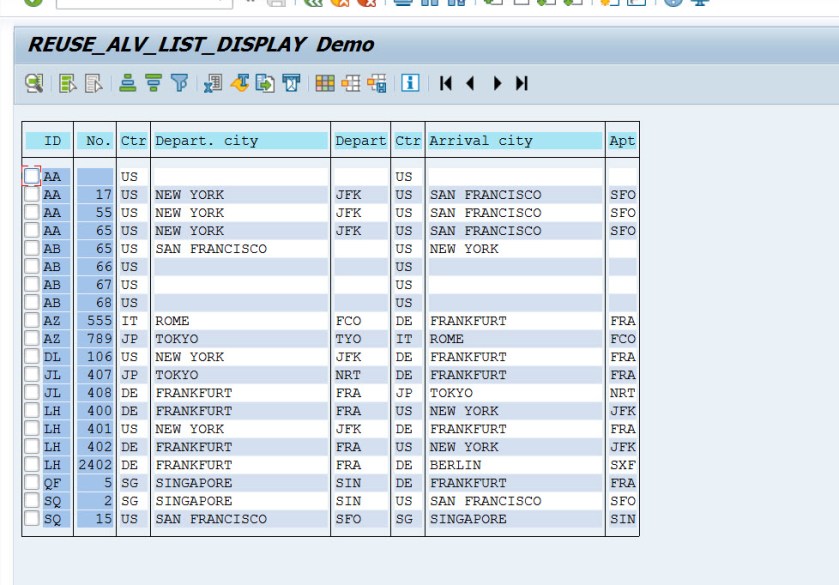Click the Select All rows icon
Image resolution: width=839 pixels, height=585 pixels.
click(x=68, y=84)
